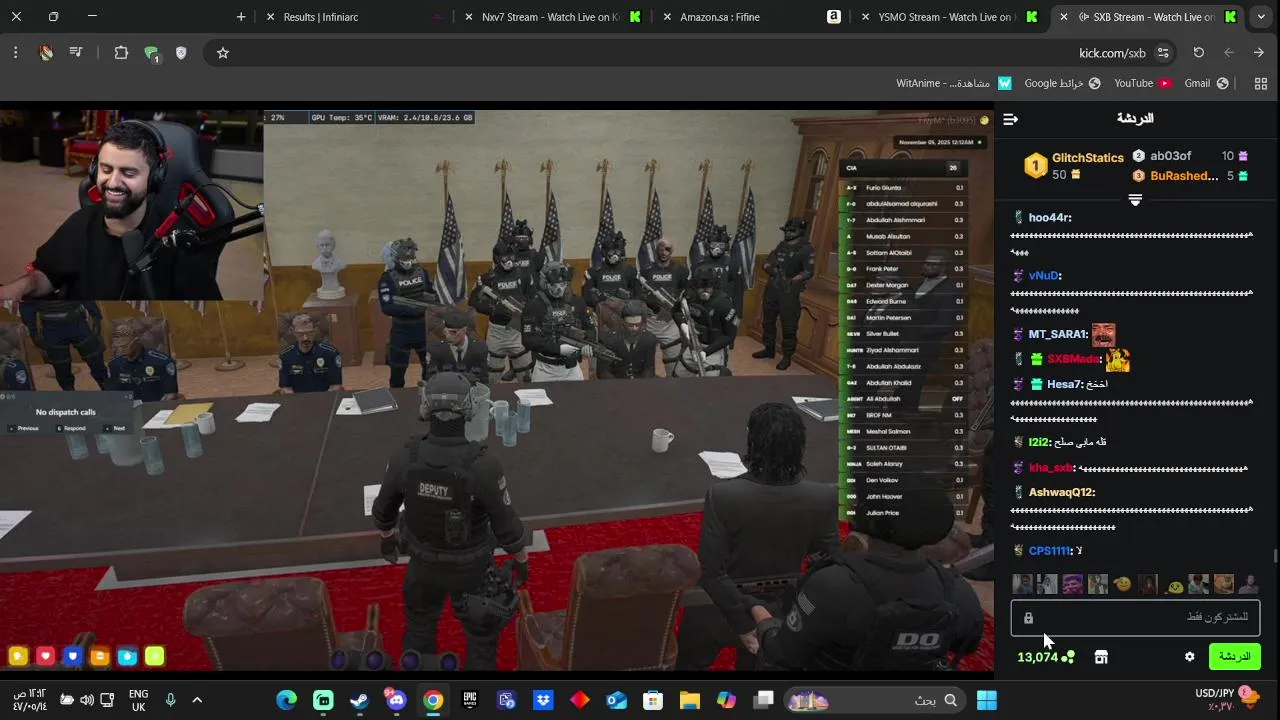Click username kha_sxb in chat

pos(1050,468)
